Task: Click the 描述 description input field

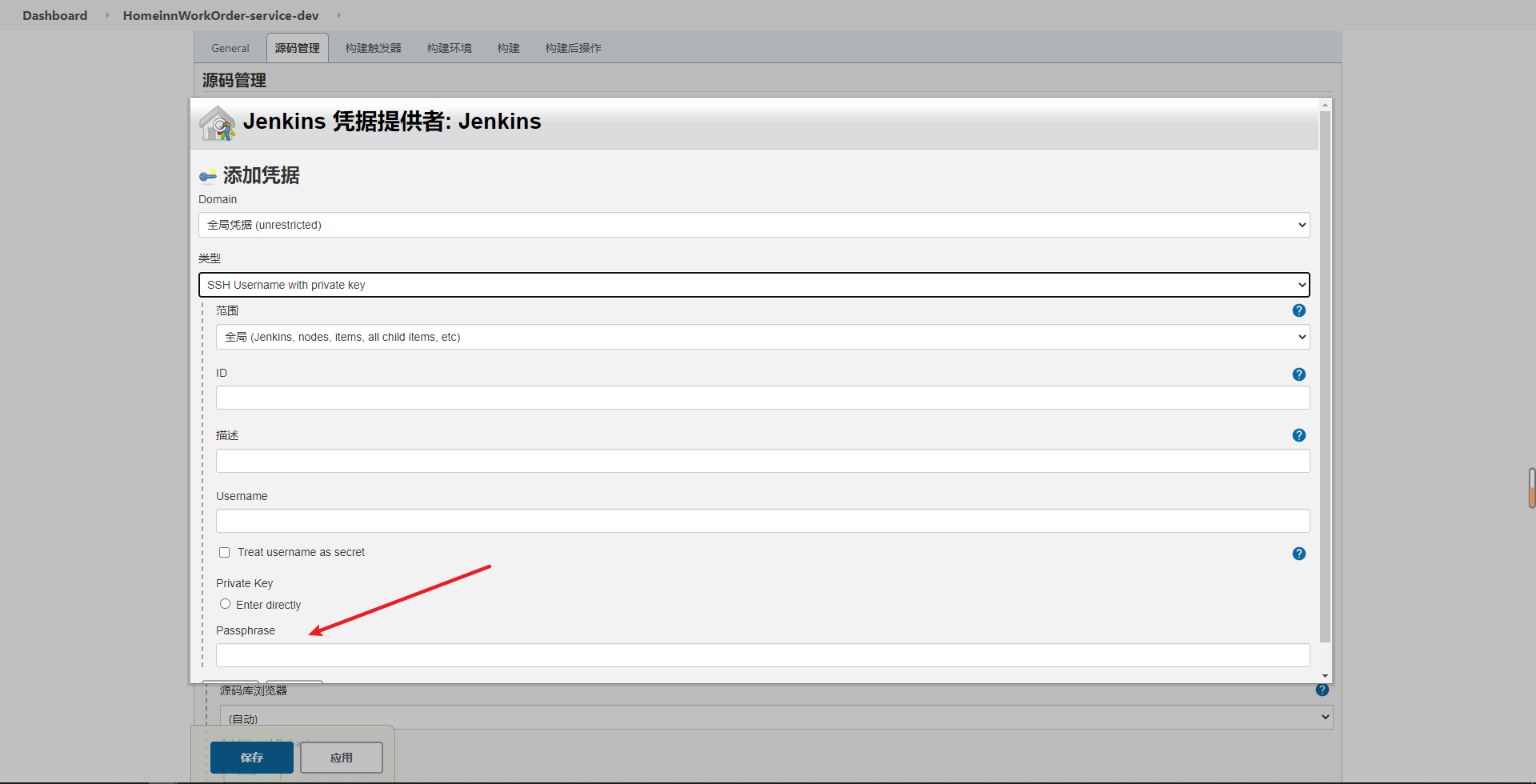Action: [x=762, y=460]
